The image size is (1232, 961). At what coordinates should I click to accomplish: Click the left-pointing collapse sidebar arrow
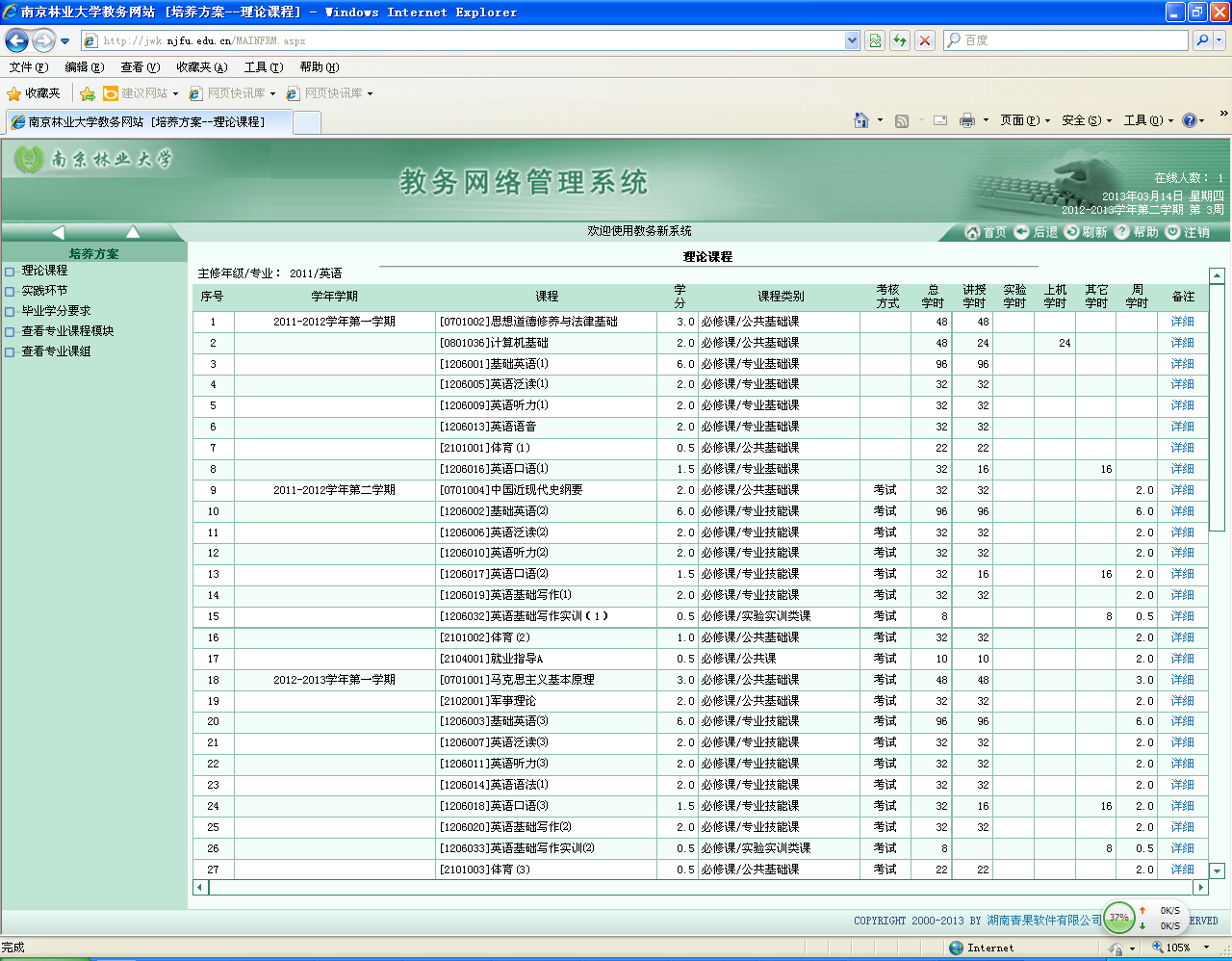(58, 232)
